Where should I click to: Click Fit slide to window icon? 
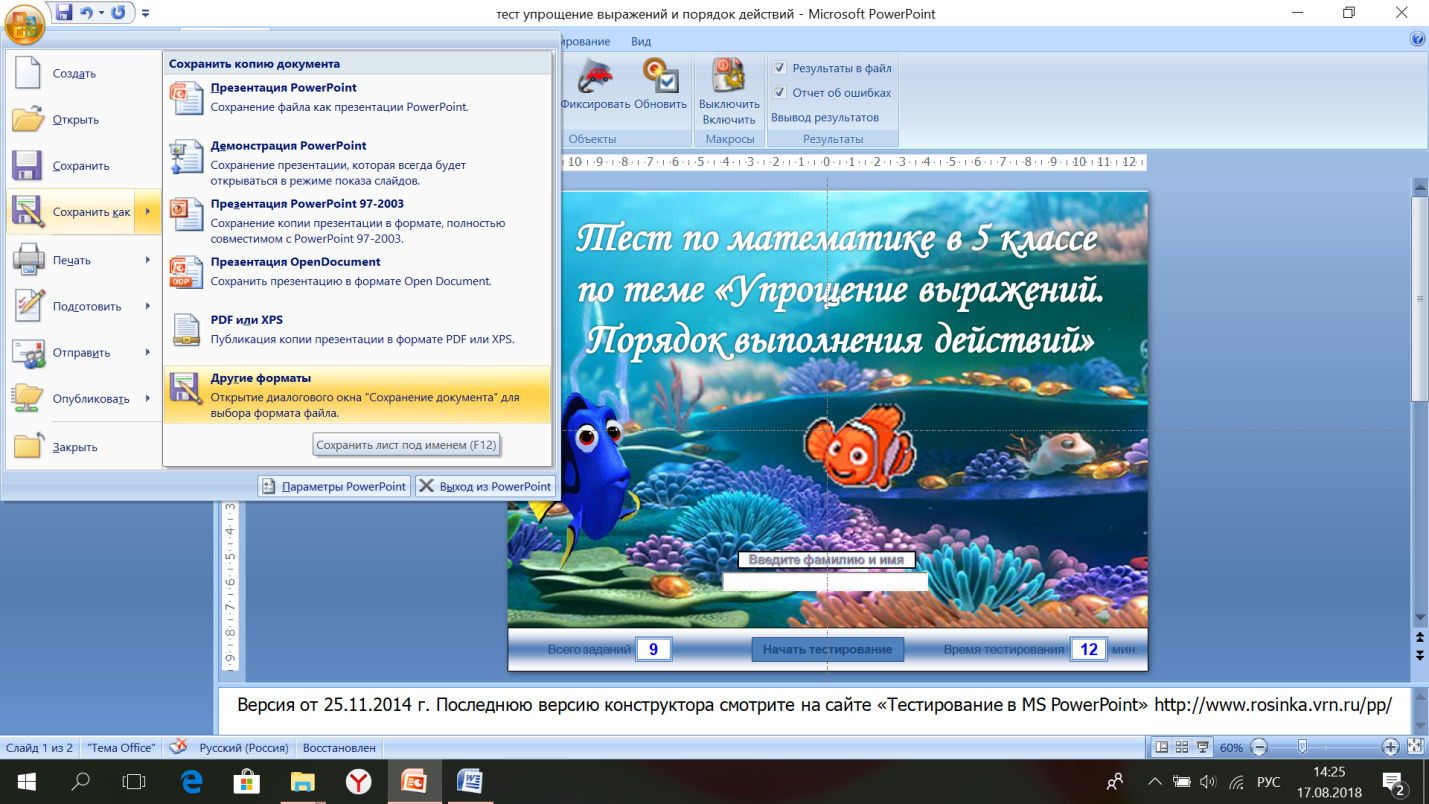(1415, 747)
